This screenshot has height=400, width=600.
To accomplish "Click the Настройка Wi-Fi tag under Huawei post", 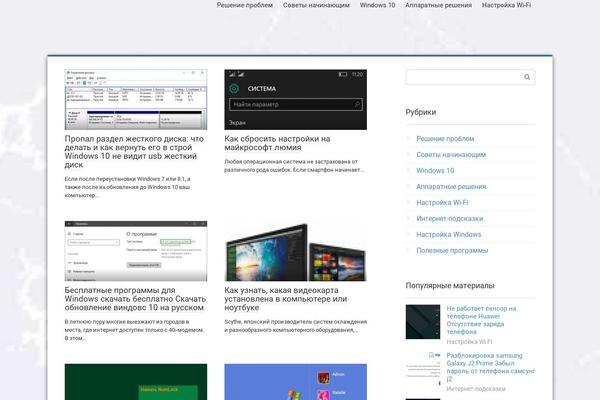I will (469, 342).
